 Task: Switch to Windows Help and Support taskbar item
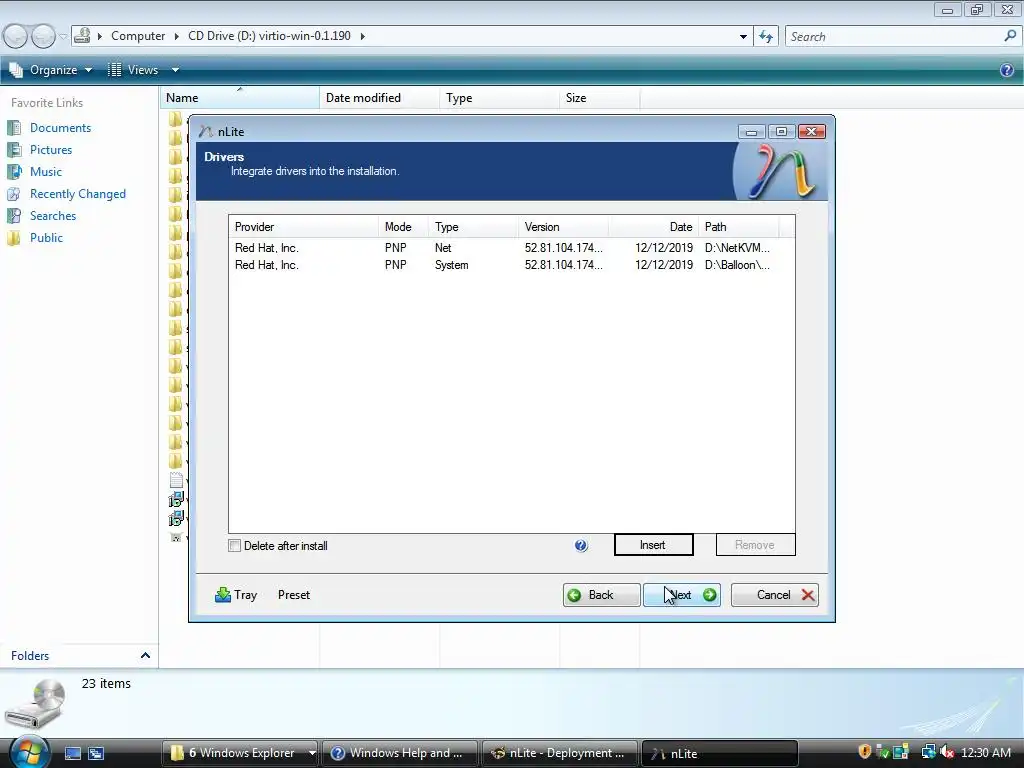400,753
